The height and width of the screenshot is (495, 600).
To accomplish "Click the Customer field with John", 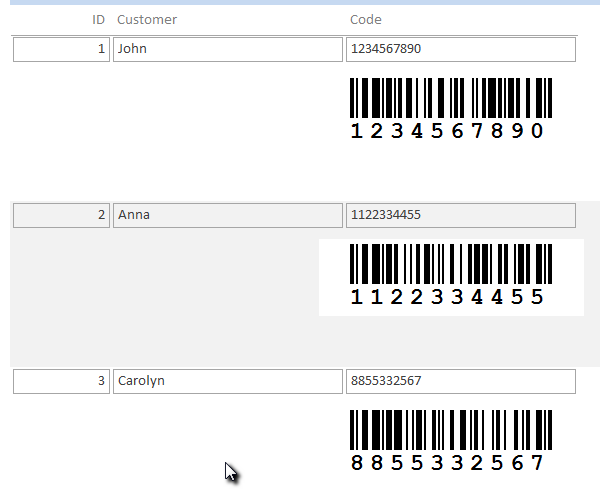I will (x=228, y=49).
